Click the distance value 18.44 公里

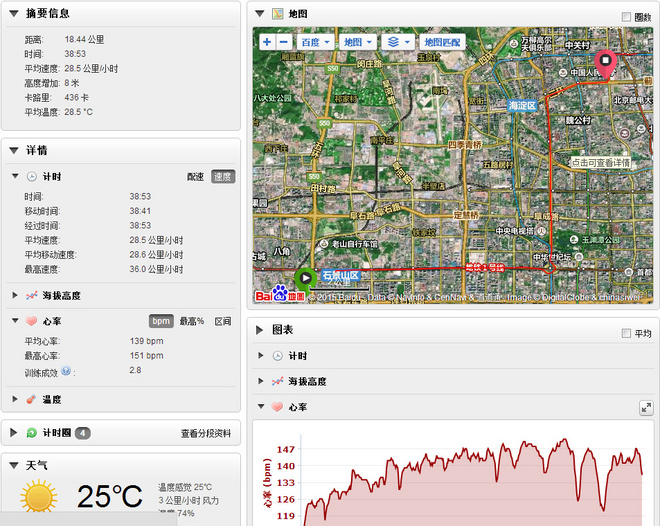pos(84,40)
